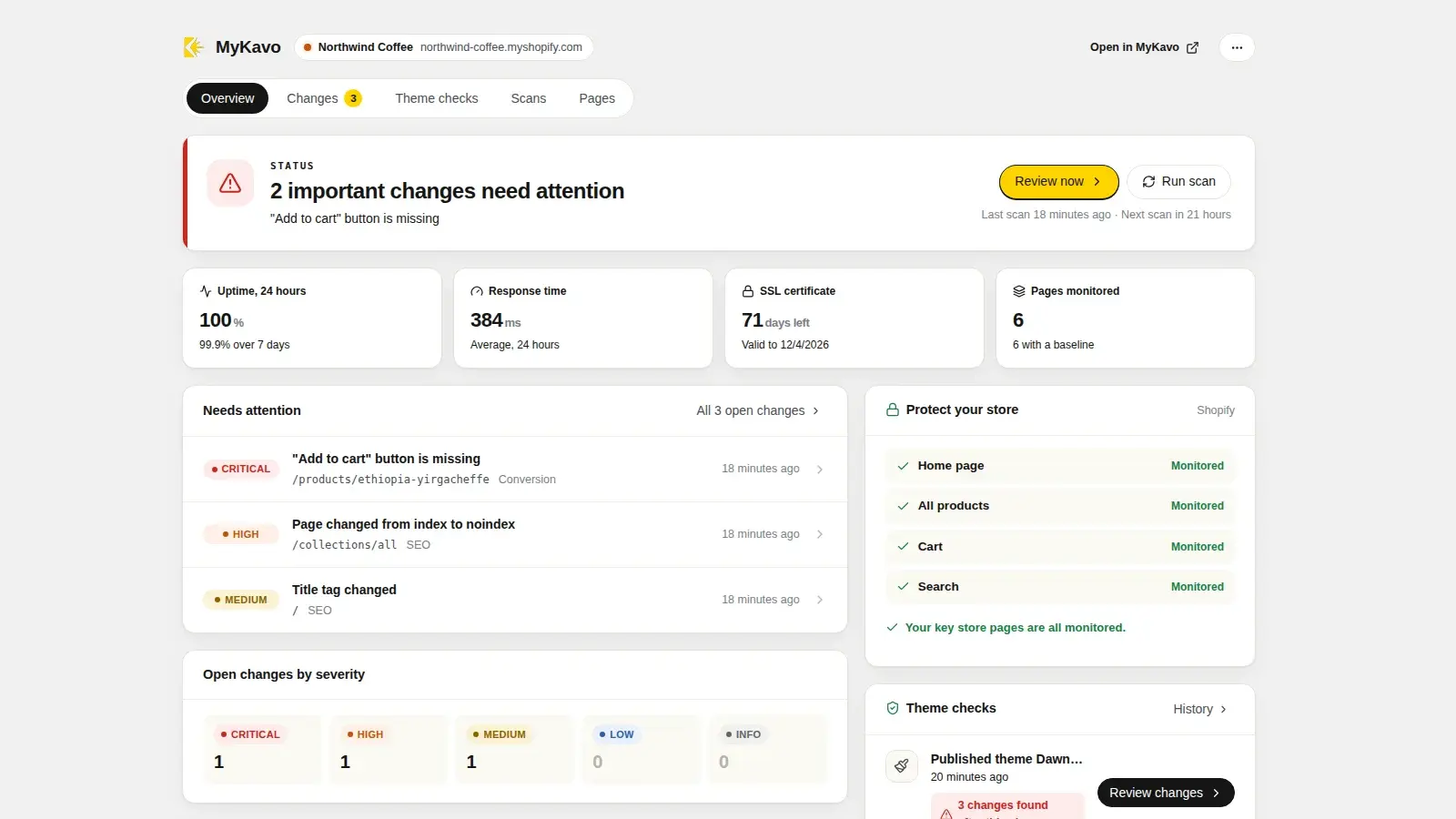Click the 384 ms response time value
This screenshot has height=819, width=1456.
[496, 320]
